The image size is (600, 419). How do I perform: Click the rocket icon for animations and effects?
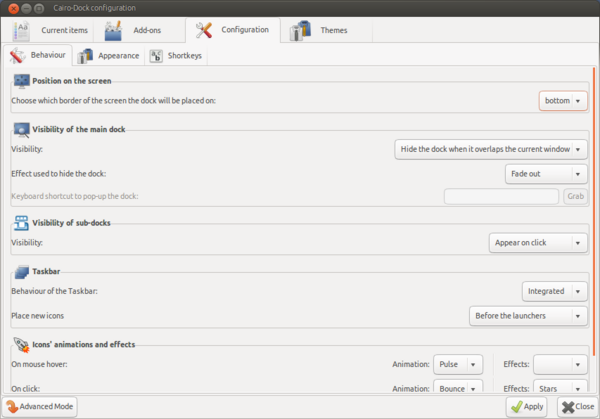[21, 344]
